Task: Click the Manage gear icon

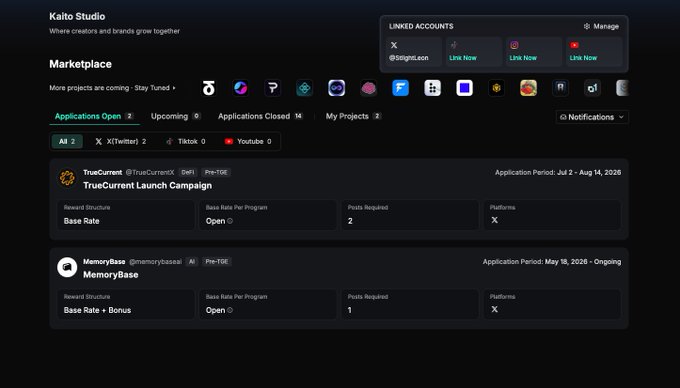Action: point(587,26)
